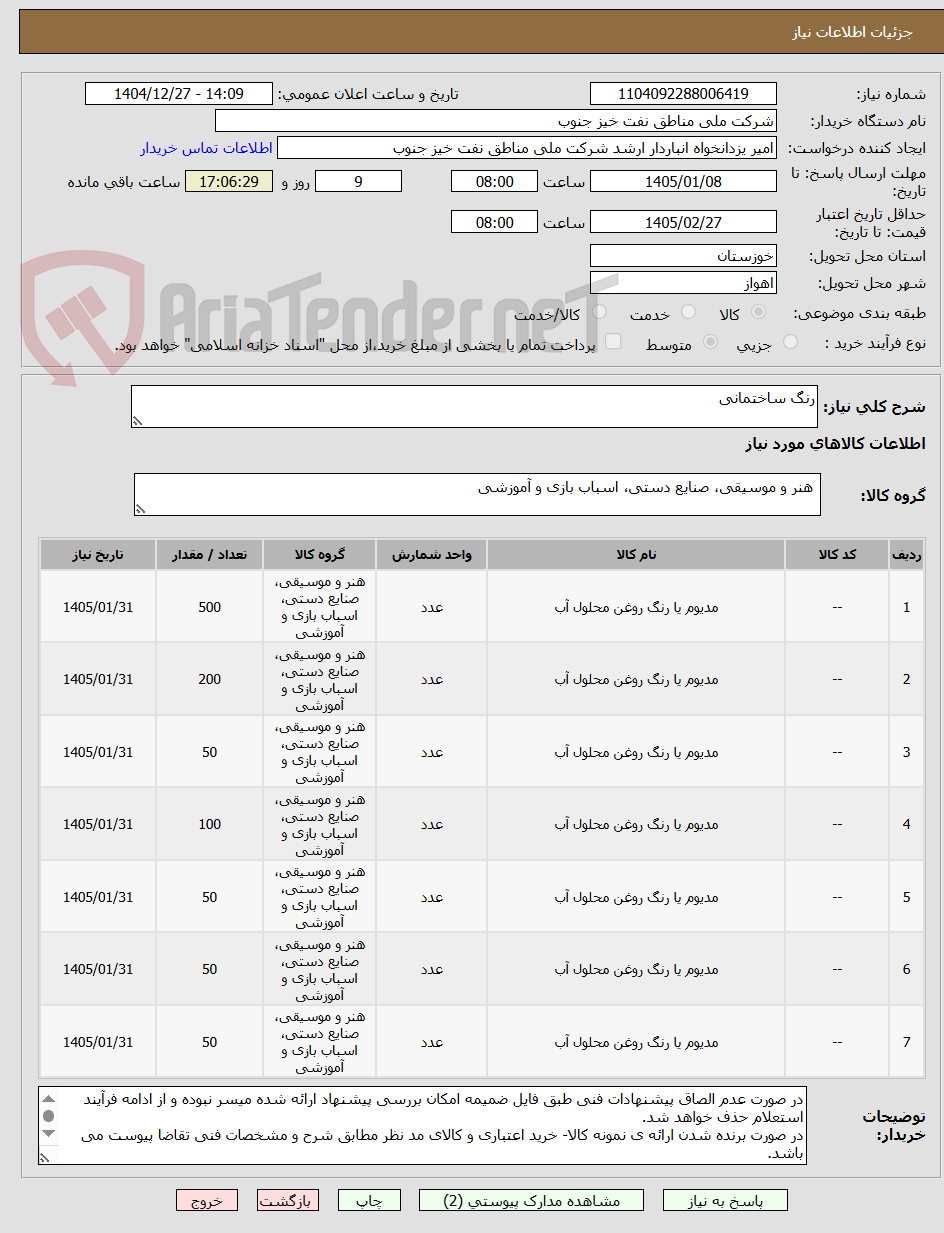Click the price validity date 1405/02/27
The image size is (944, 1233).
click(683, 222)
